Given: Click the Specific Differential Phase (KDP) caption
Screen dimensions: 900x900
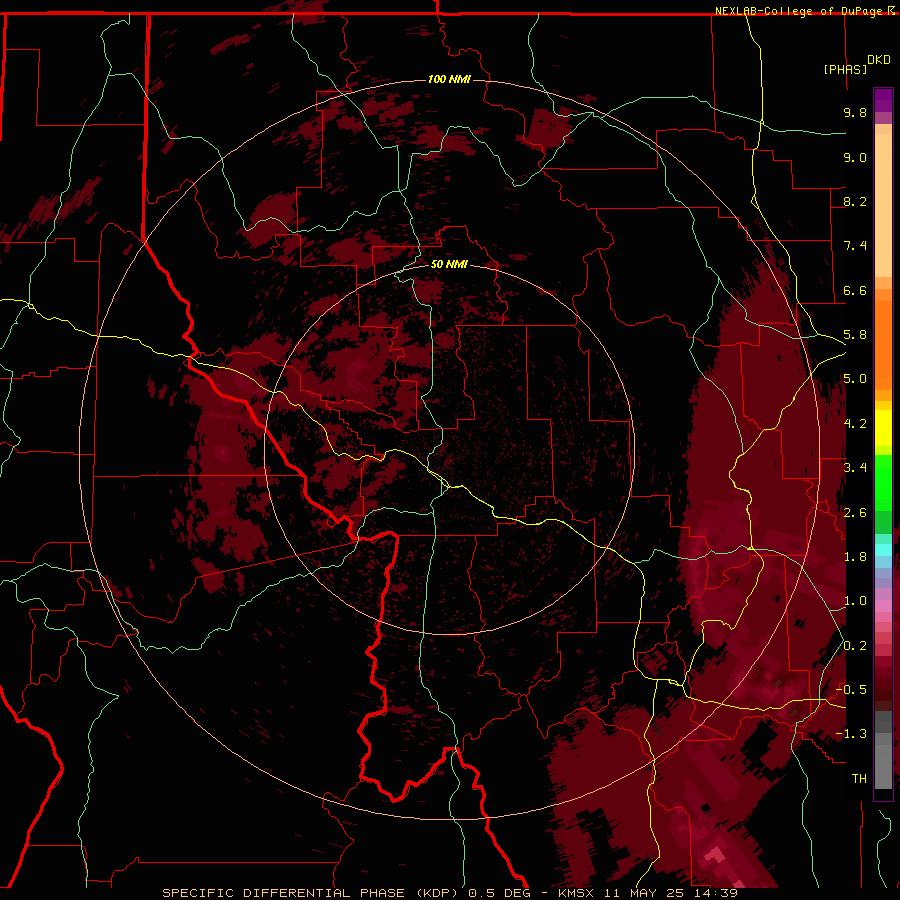Looking at the screenshot, I should tap(311, 893).
